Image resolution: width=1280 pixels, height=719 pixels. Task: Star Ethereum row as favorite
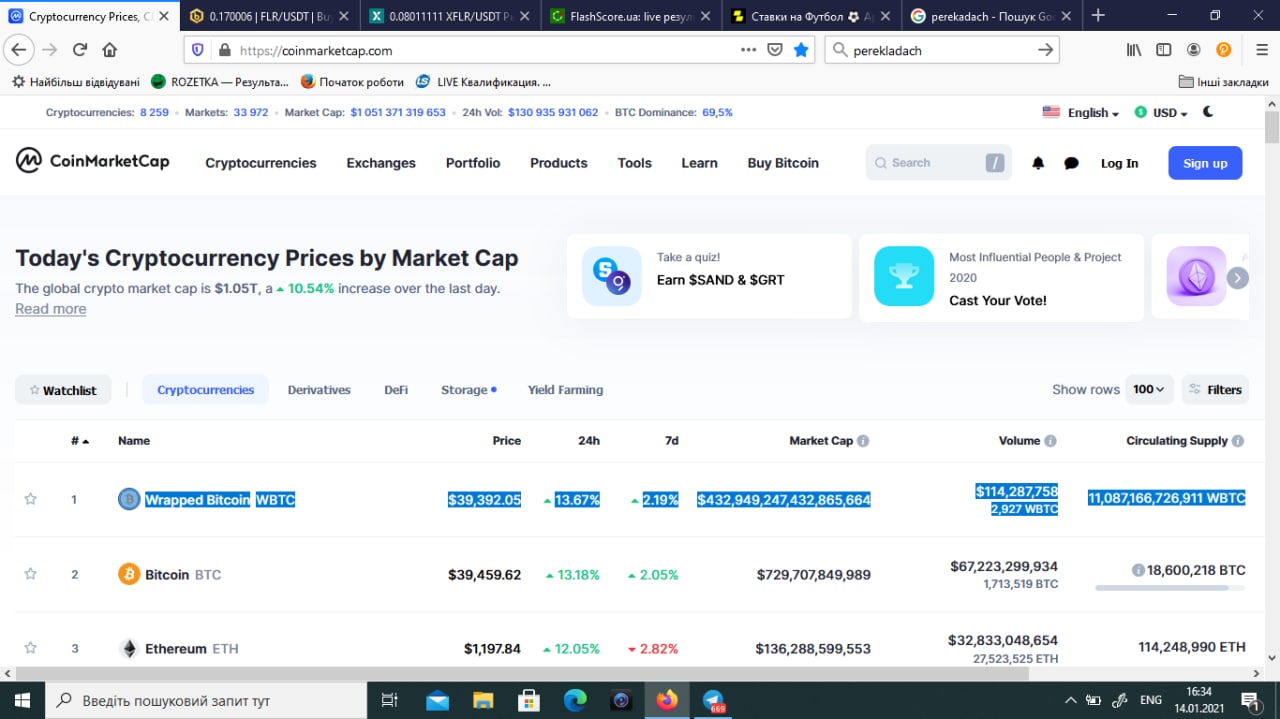tap(30, 648)
